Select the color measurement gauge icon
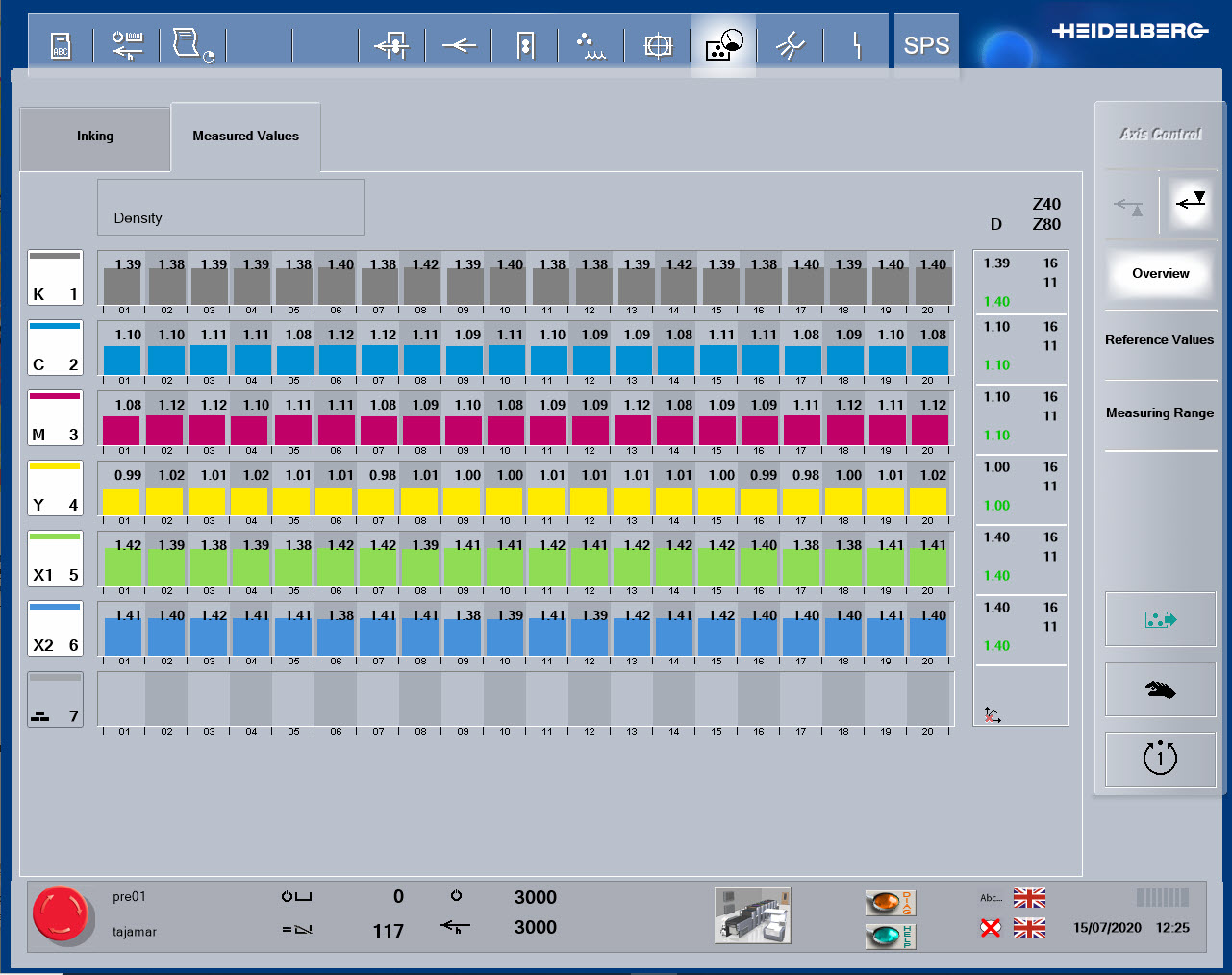Screen dimensions: 1232x975 (723, 45)
